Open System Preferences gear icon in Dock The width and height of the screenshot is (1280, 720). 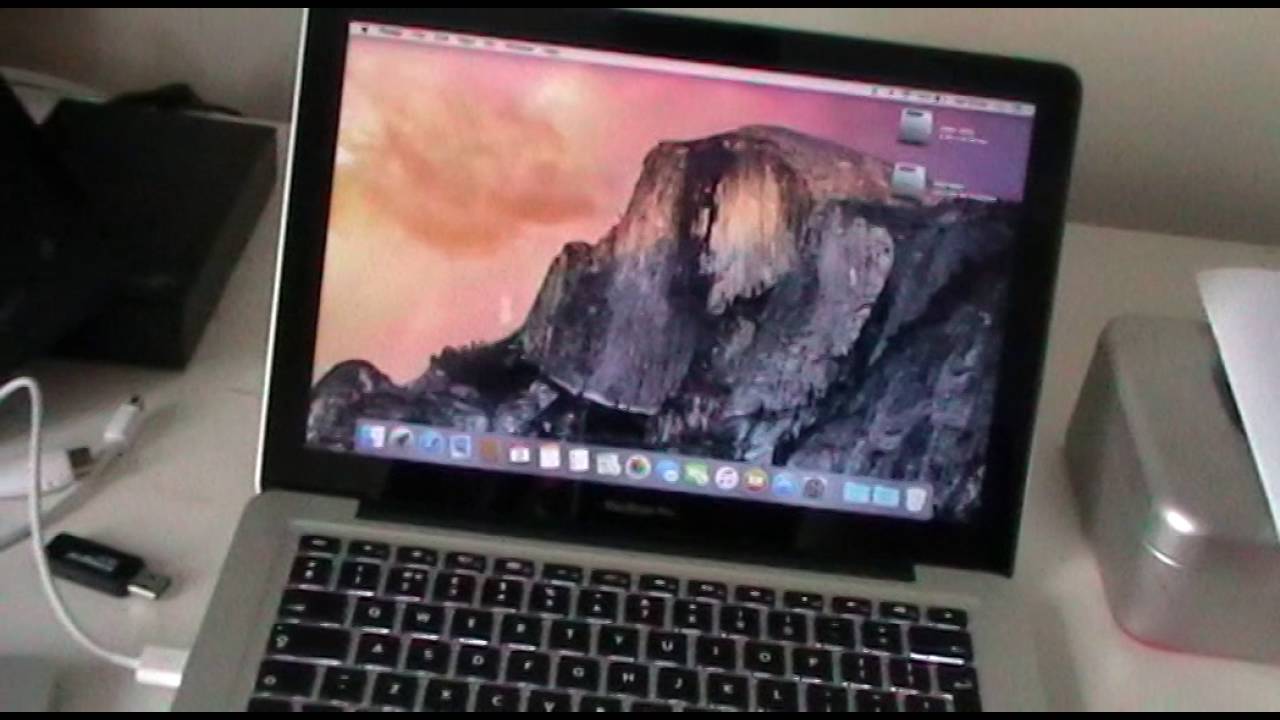(x=814, y=488)
